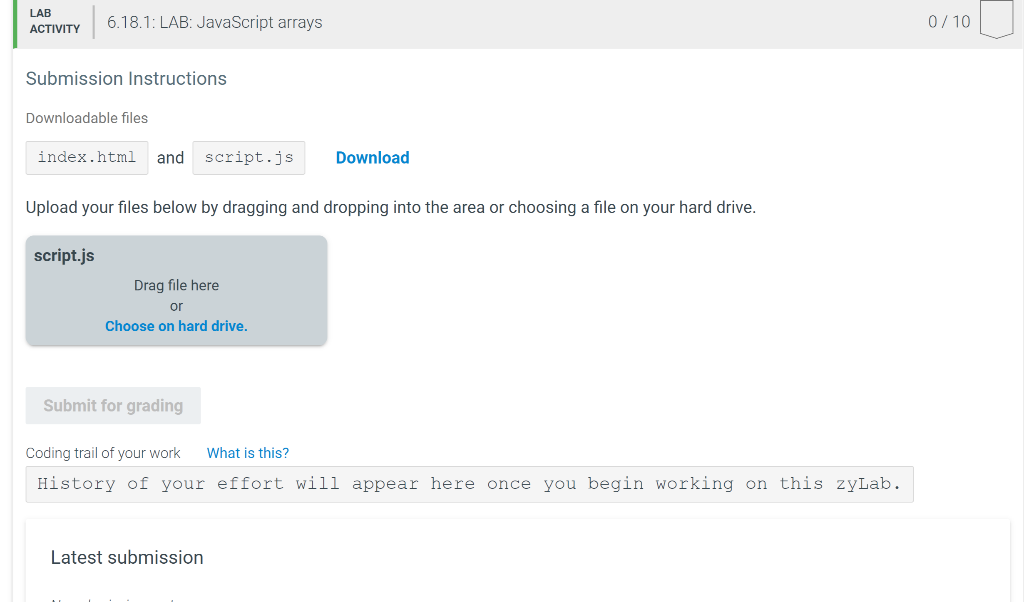
Task: Click the script.js upload drop area
Action: click(176, 291)
